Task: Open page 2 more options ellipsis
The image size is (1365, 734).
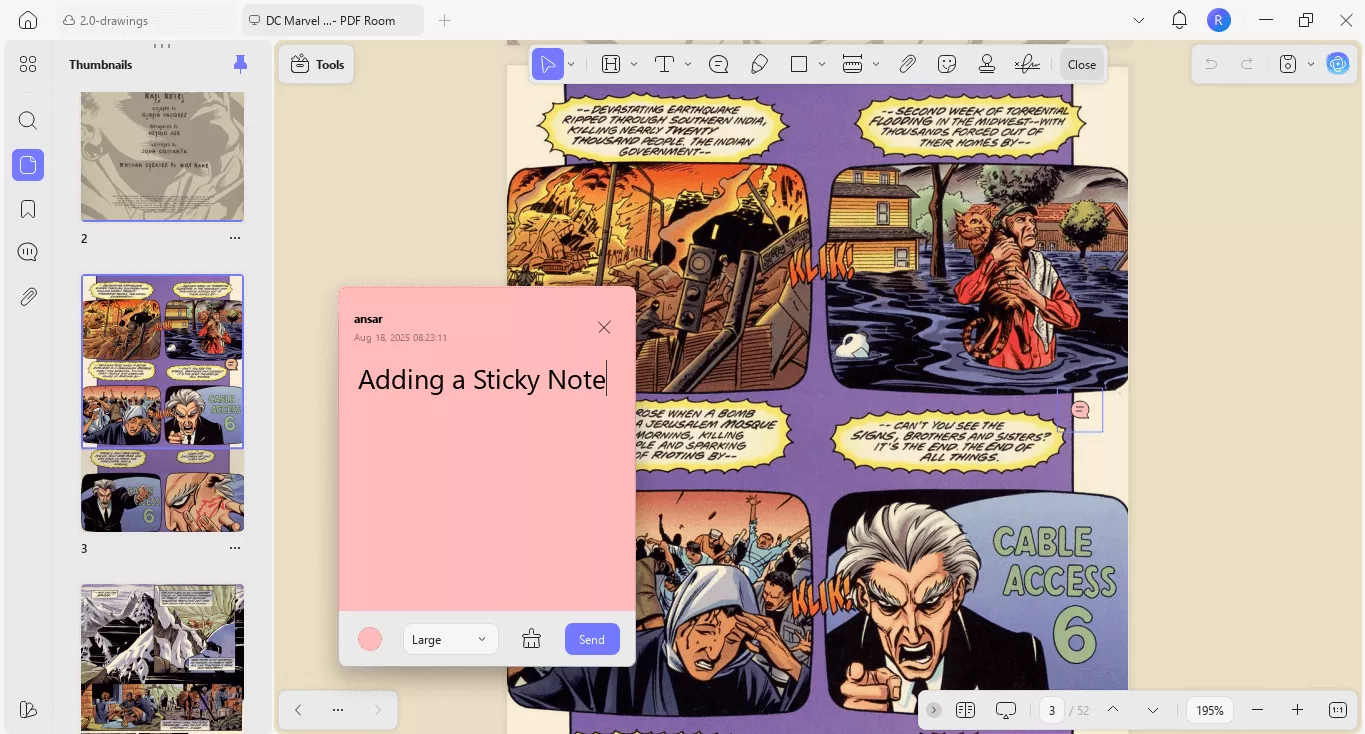Action: tap(235, 239)
